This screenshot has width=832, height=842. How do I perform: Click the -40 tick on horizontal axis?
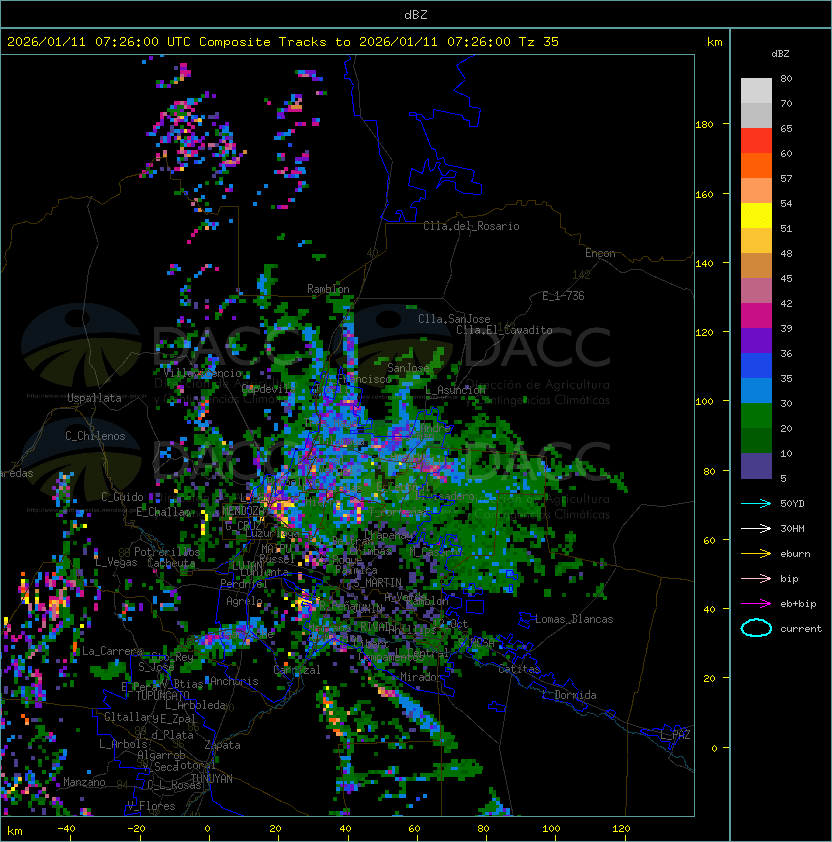(x=66, y=829)
